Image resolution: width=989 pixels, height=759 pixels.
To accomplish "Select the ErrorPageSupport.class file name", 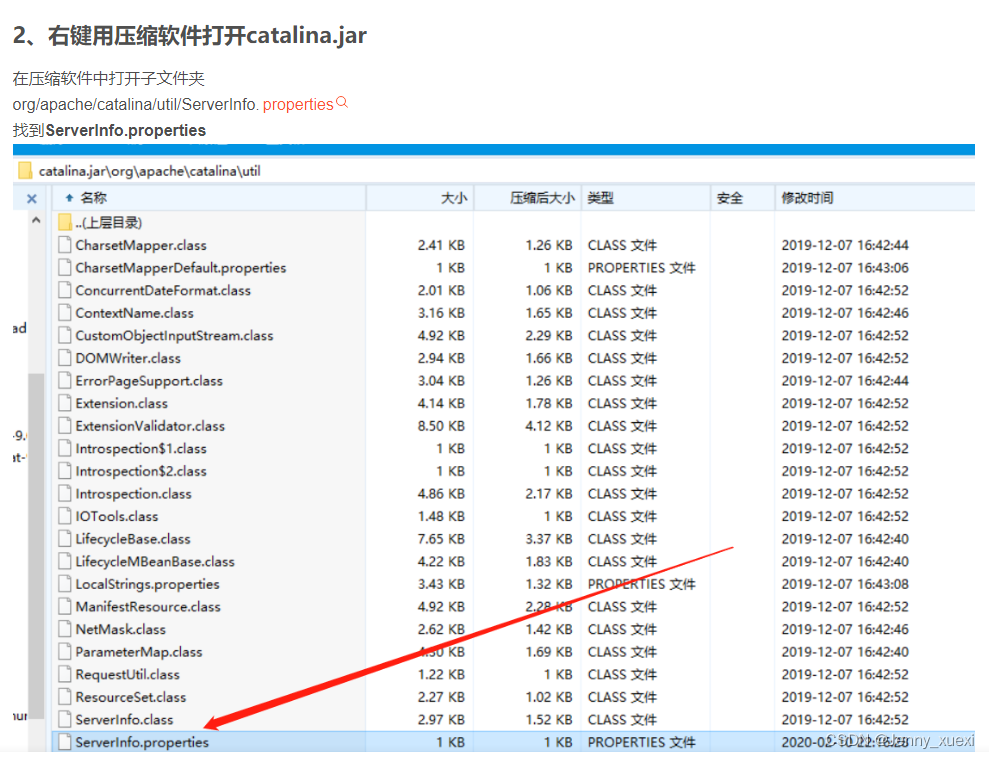I will [x=149, y=381].
